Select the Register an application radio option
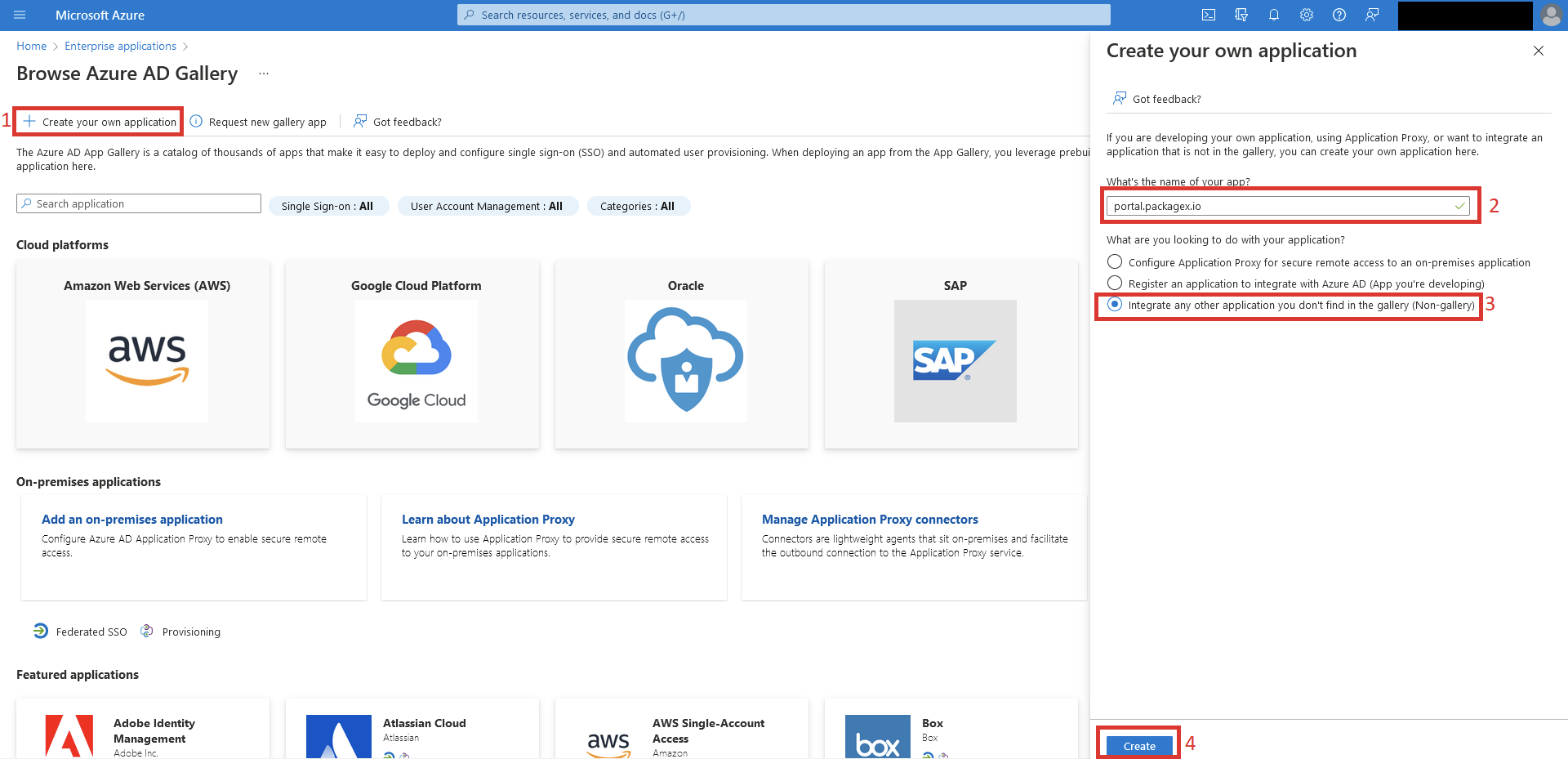 [1115, 284]
